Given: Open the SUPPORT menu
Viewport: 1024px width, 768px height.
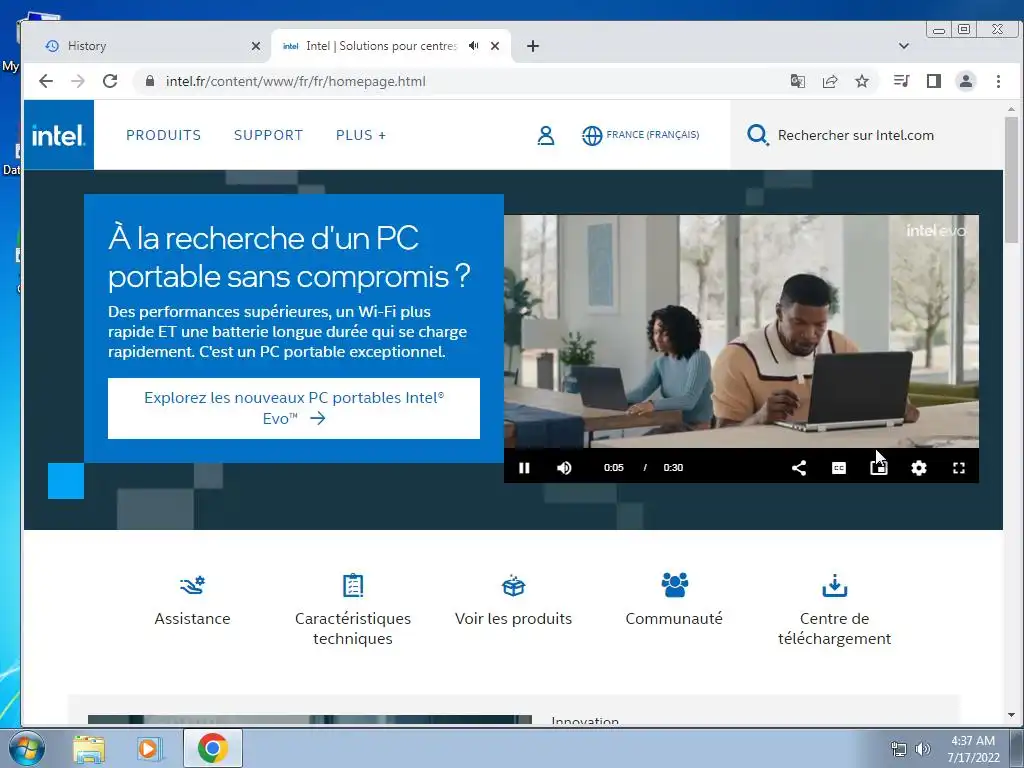Looking at the screenshot, I should [x=268, y=135].
